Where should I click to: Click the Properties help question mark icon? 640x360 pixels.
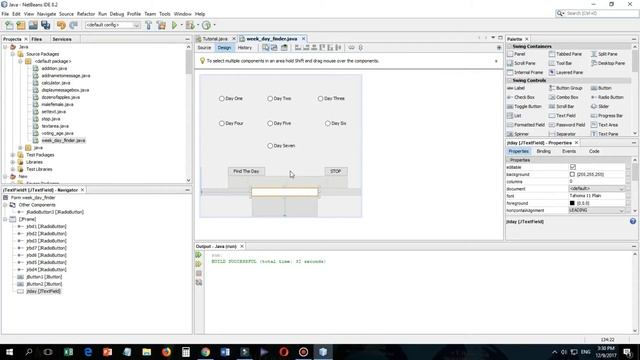[x=633, y=221]
